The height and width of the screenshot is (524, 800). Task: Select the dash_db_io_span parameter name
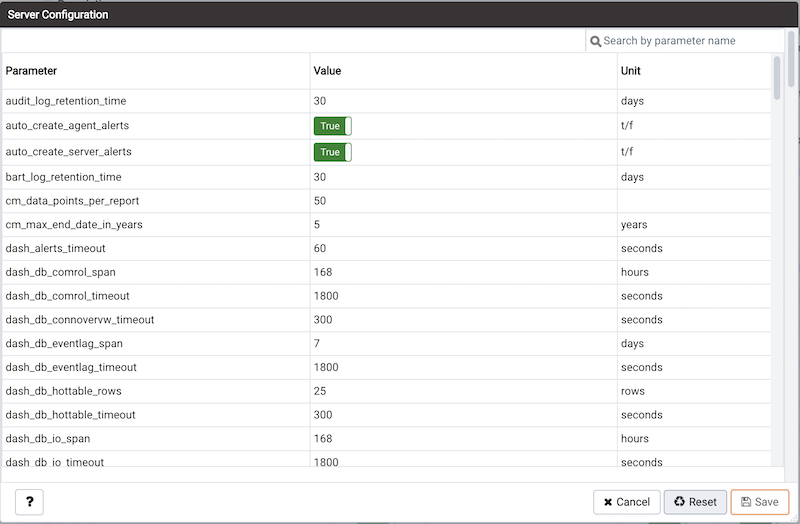[x=47, y=439]
